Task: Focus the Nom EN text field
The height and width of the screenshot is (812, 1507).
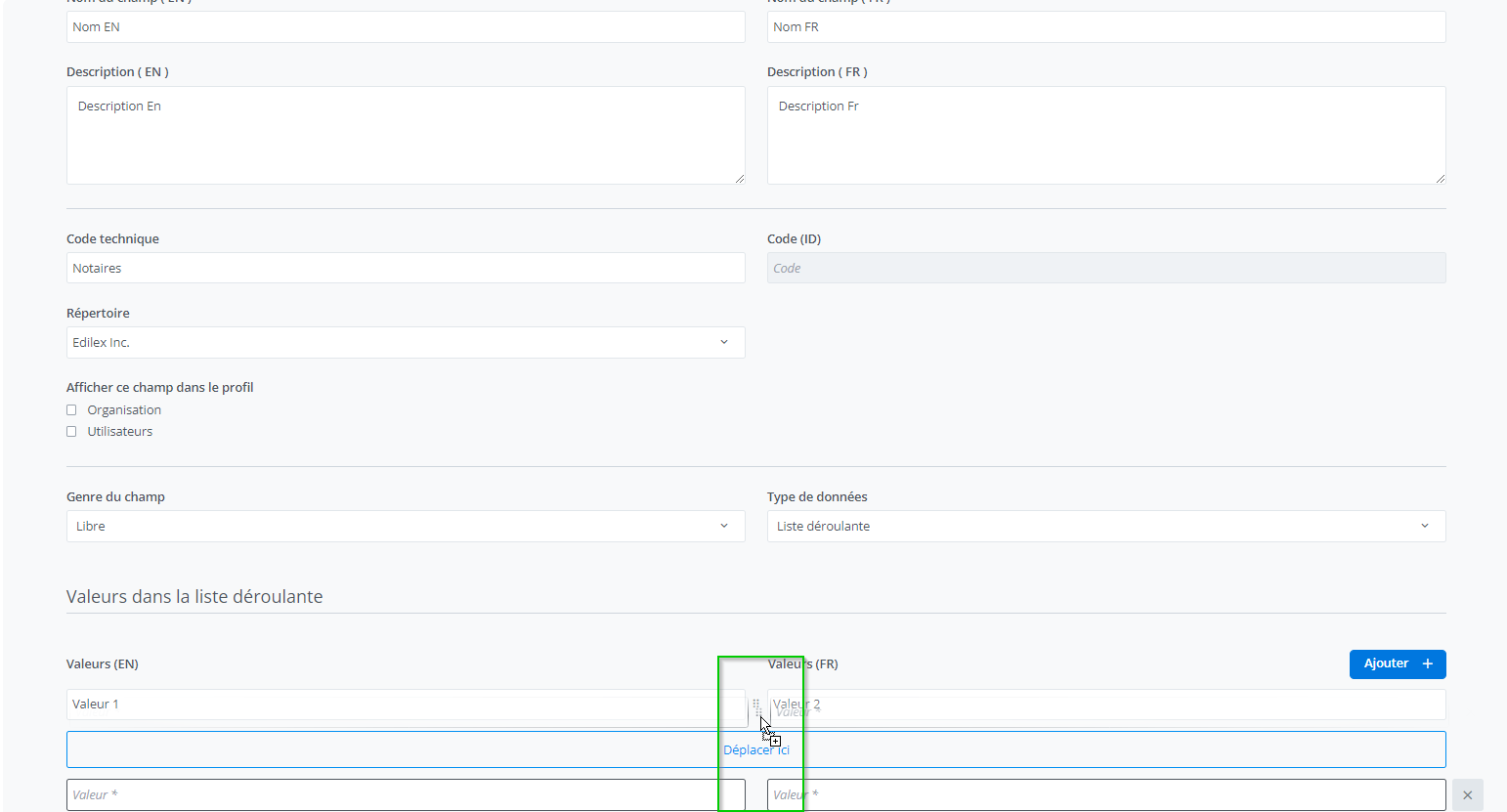Action: coord(405,27)
